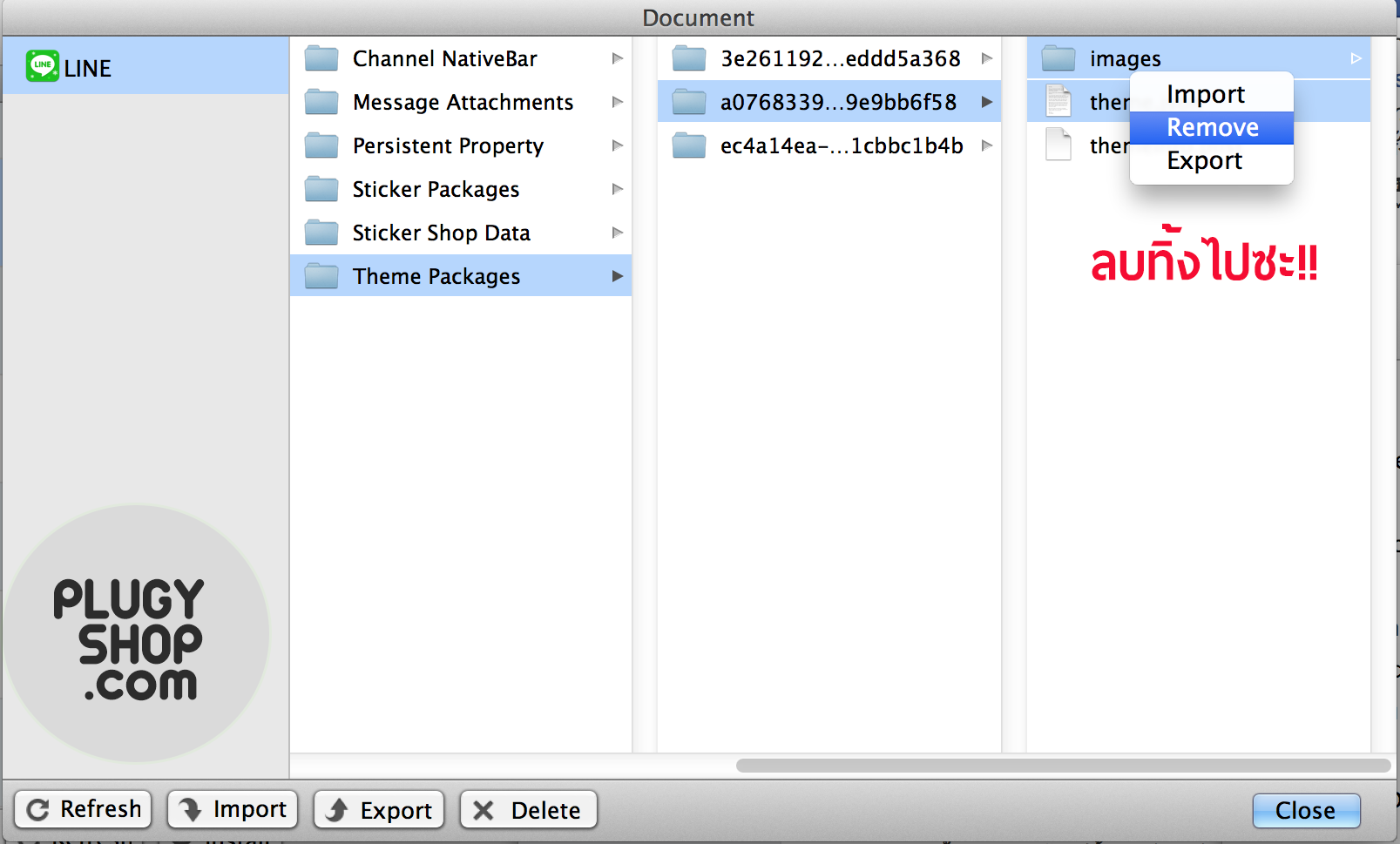Click the horizontal scrollbar thumb
The height and width of the screenshot is (844, 1400).
click(x=1063, y=766)
